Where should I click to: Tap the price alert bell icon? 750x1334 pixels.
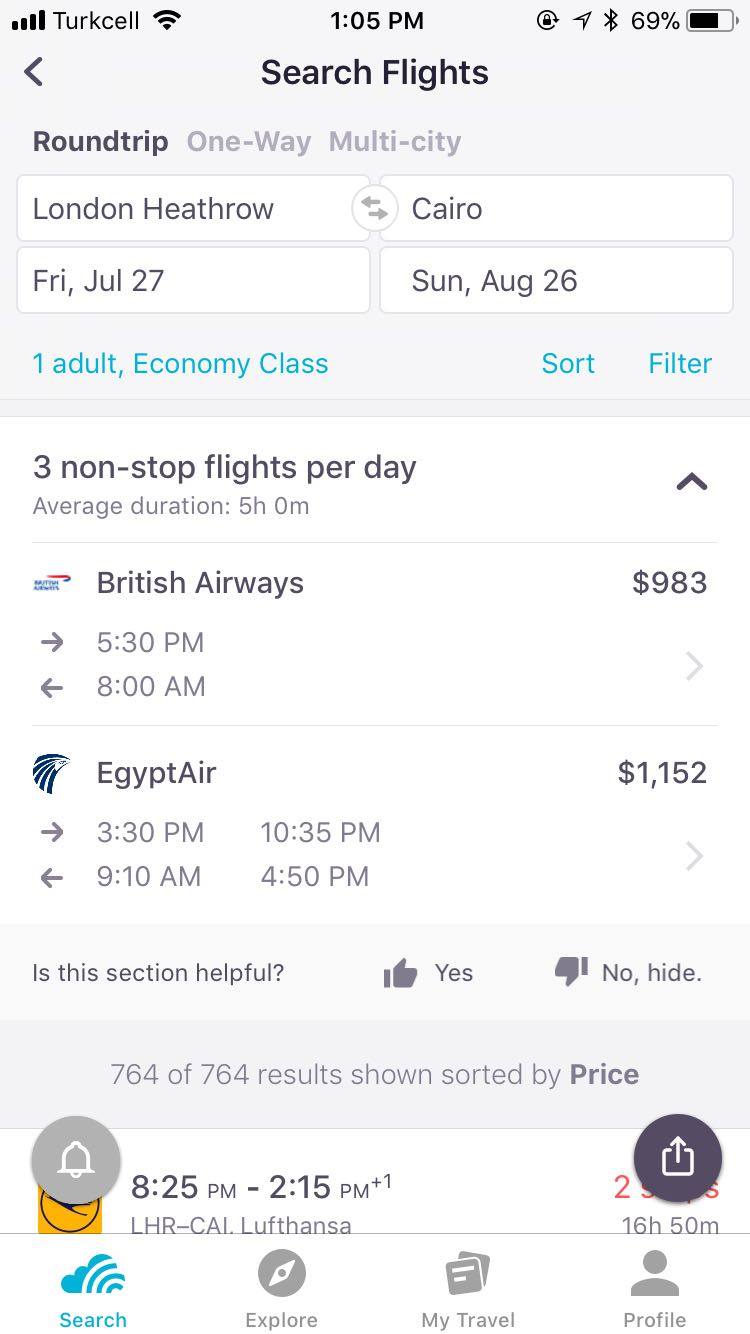[76, 1160]
